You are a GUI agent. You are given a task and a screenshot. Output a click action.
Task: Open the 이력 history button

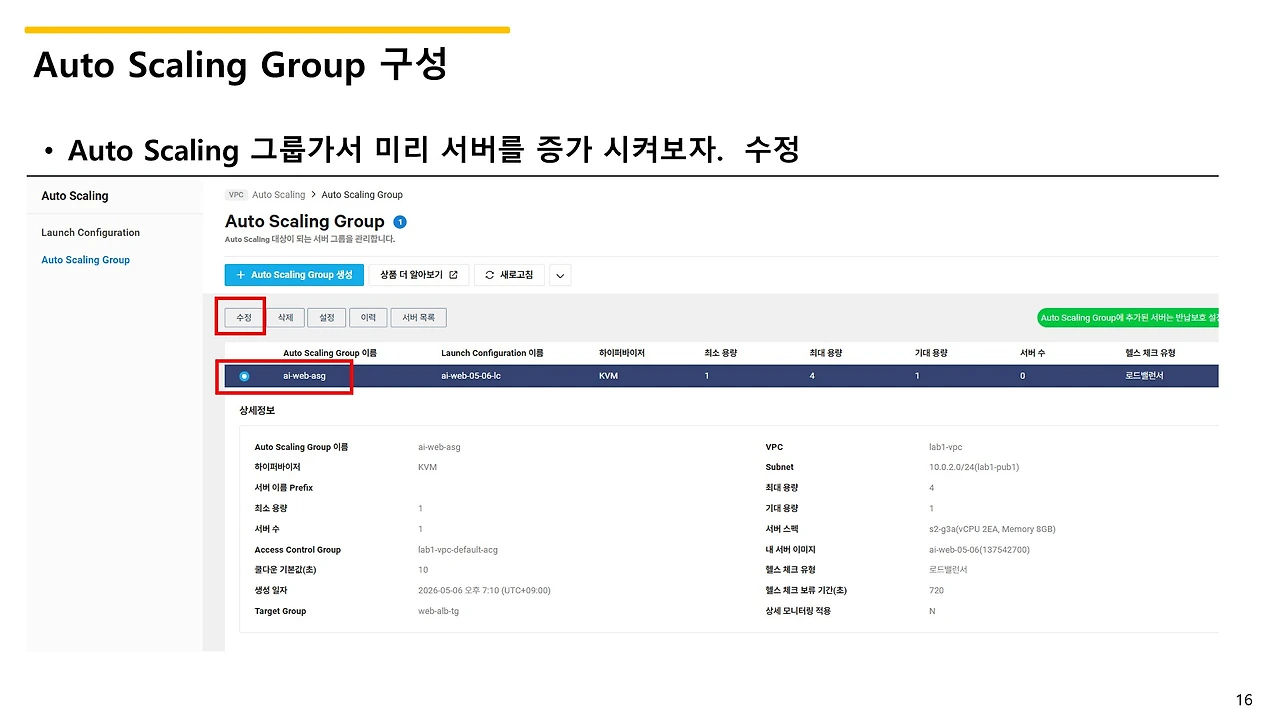click(x=368, y=317)
